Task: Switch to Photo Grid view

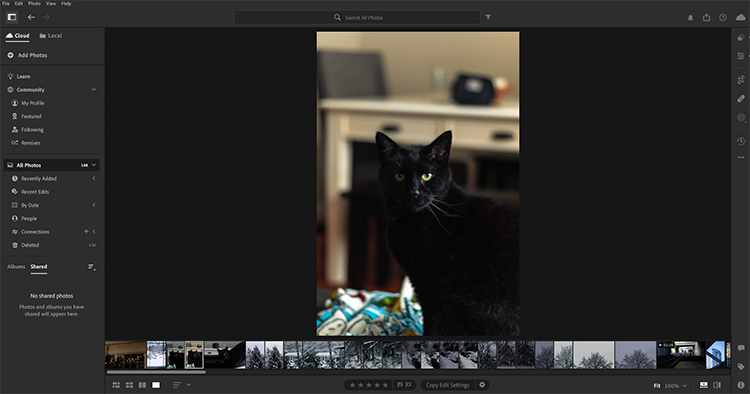Action: pyautogui.click(x=116, y=385)
